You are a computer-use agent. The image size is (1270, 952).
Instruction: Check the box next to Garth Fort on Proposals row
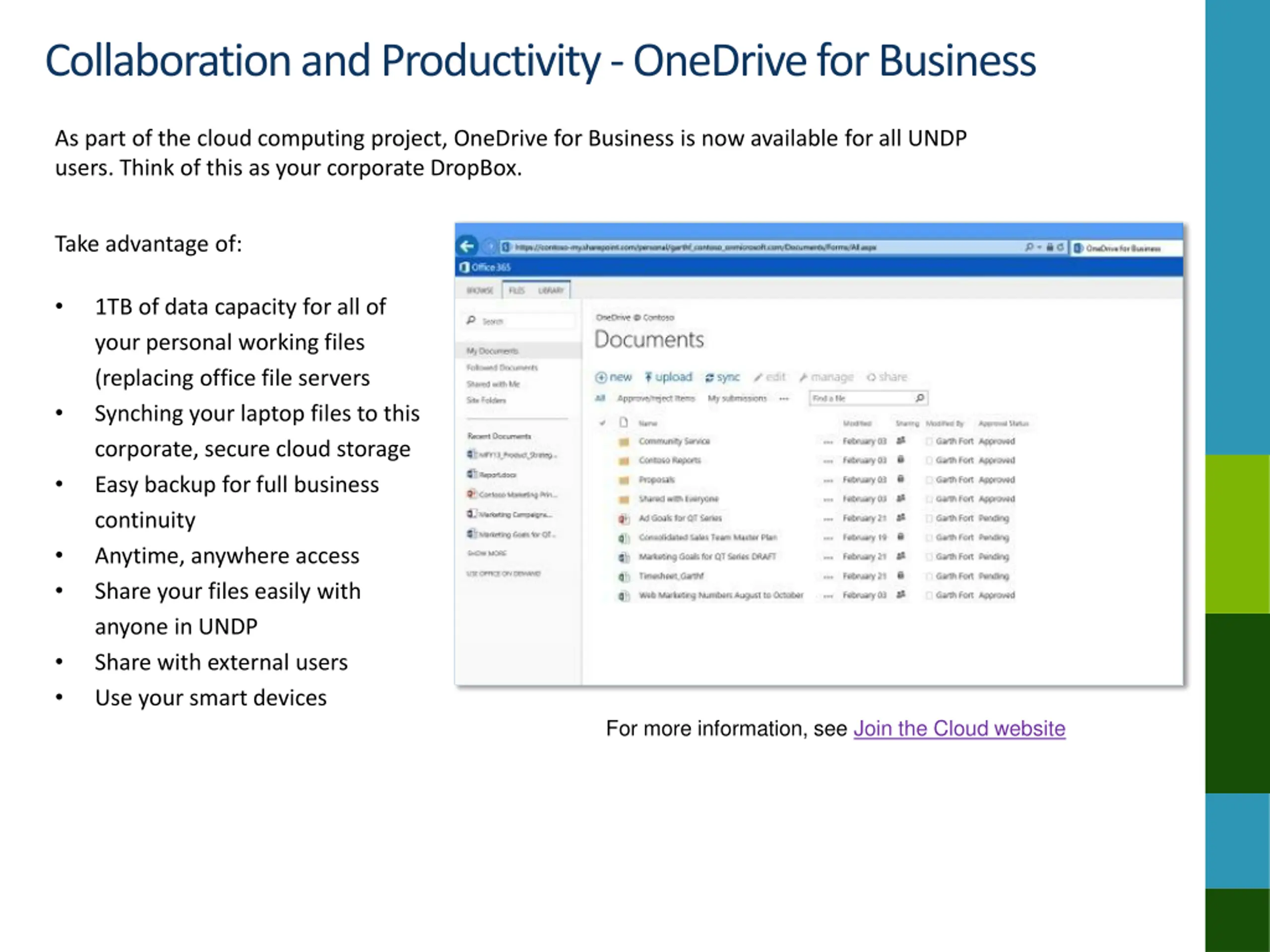pyautogui.click(x=929, y=480)
